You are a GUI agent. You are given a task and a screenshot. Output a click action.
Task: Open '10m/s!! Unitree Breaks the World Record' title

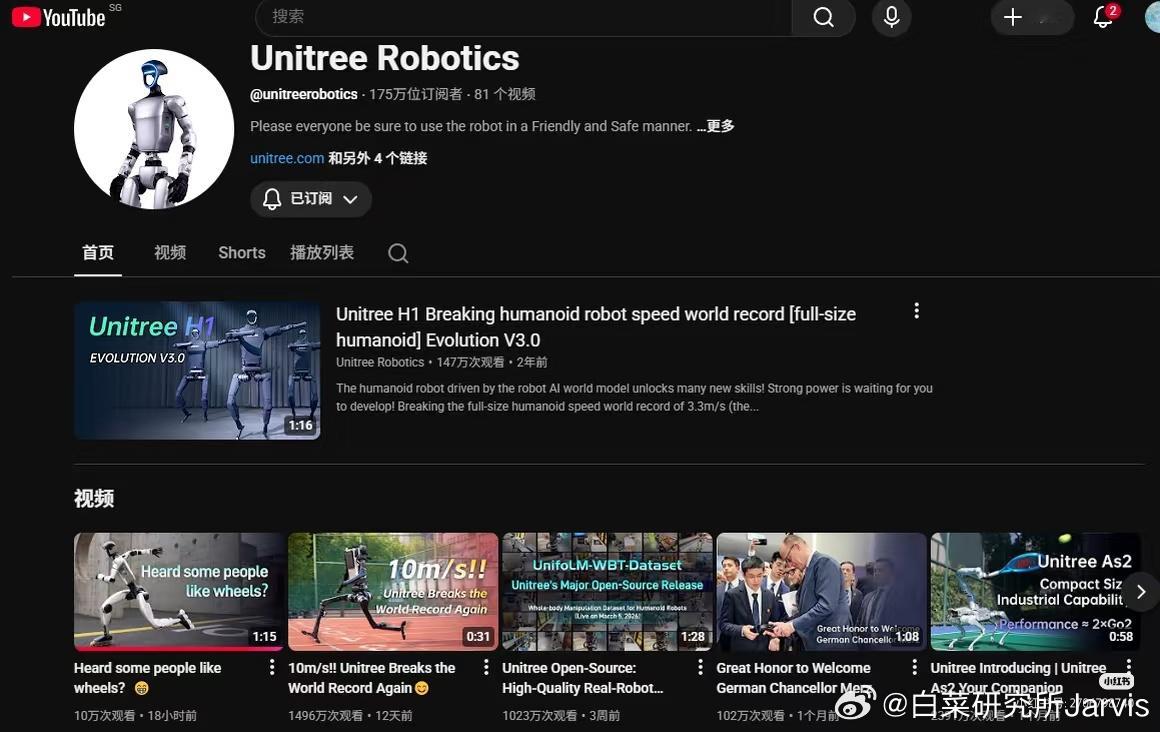tap(371, 678)
